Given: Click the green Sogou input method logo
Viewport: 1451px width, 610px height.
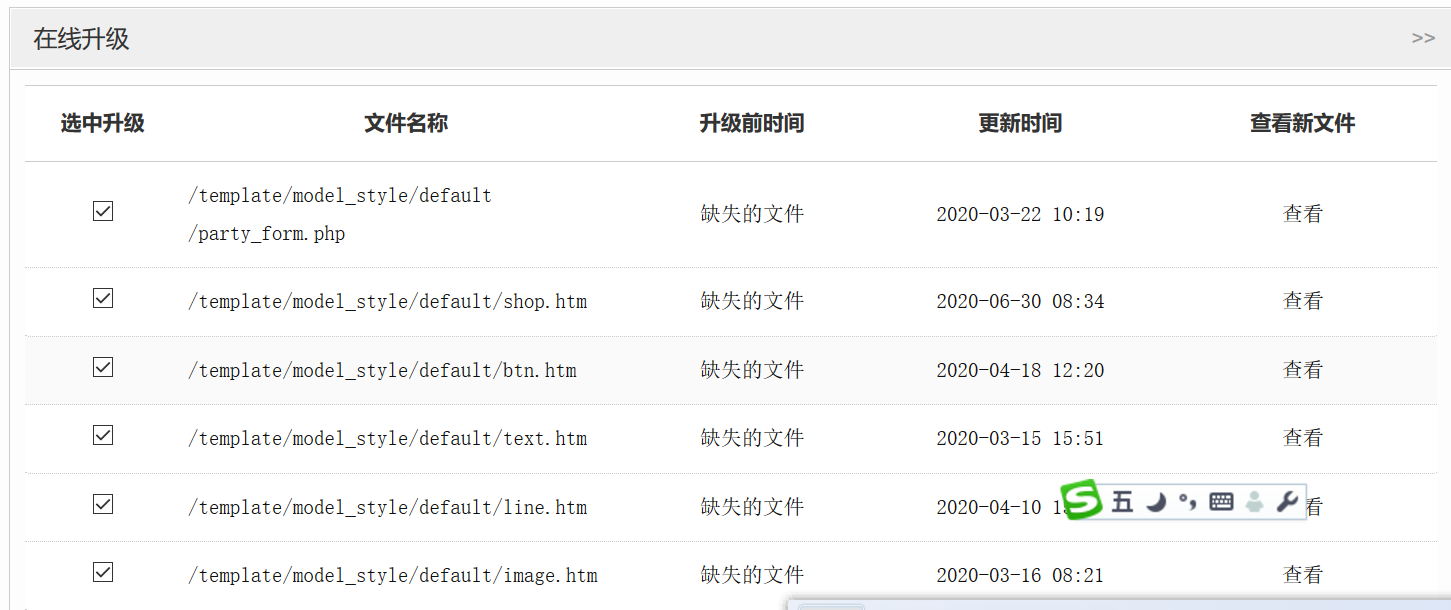Looking at the screenshot, I should point(1081,500).
